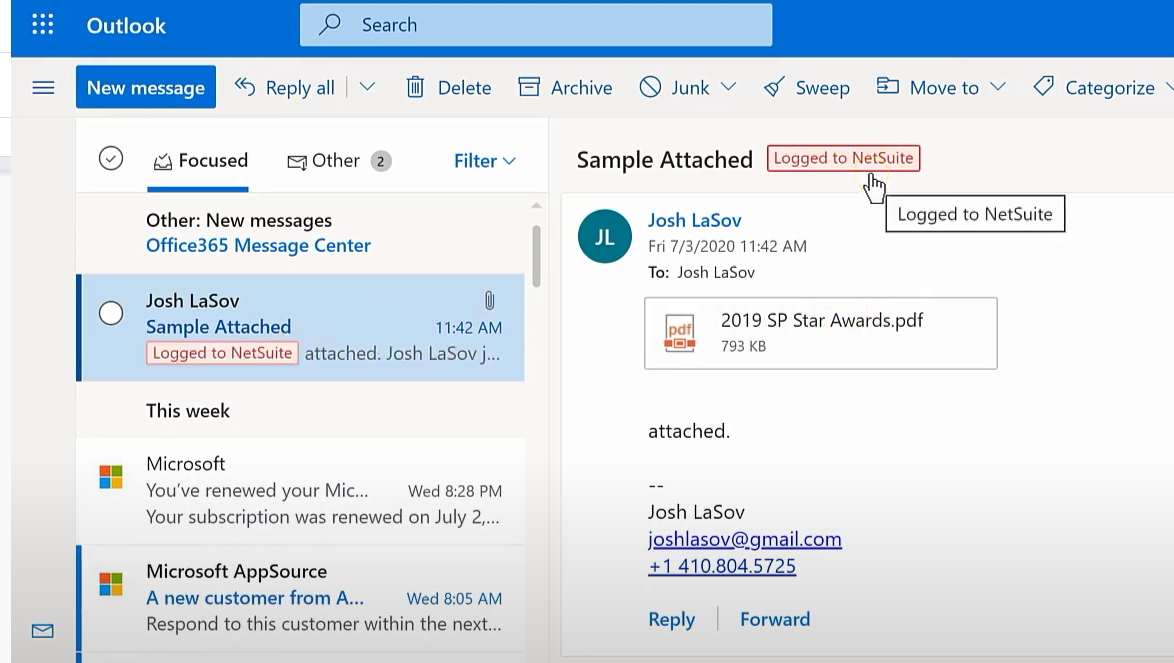The height and width of the screenshot is (663, 1174).
Task: Select the Josh LaSov email circle
Action: pyautogui.click(x=111, y=313)
